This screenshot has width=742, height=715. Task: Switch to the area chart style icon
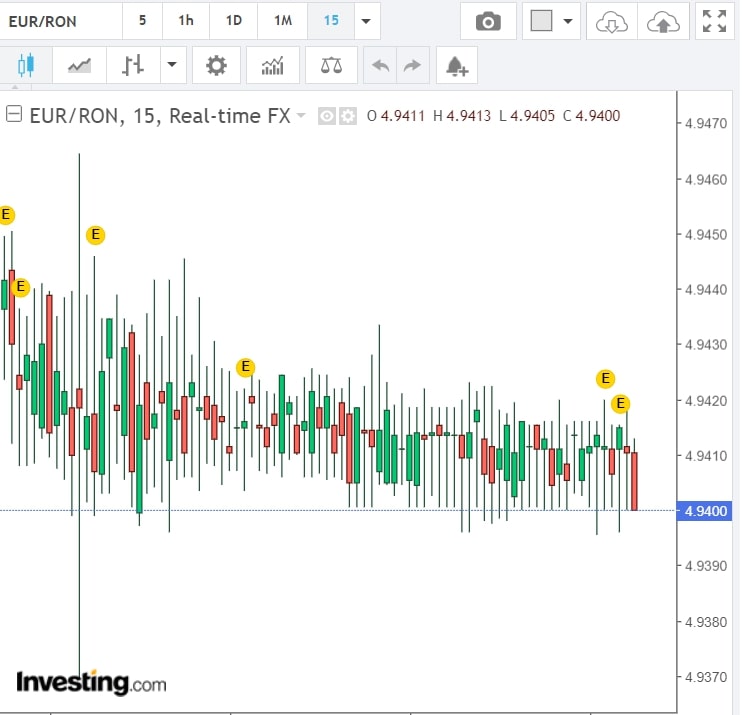[x=79, y=66]
